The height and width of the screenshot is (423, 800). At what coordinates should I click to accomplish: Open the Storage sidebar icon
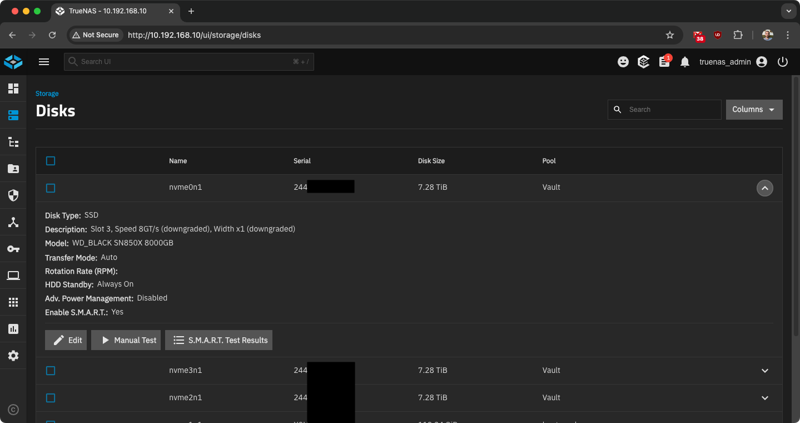(13, 115)
